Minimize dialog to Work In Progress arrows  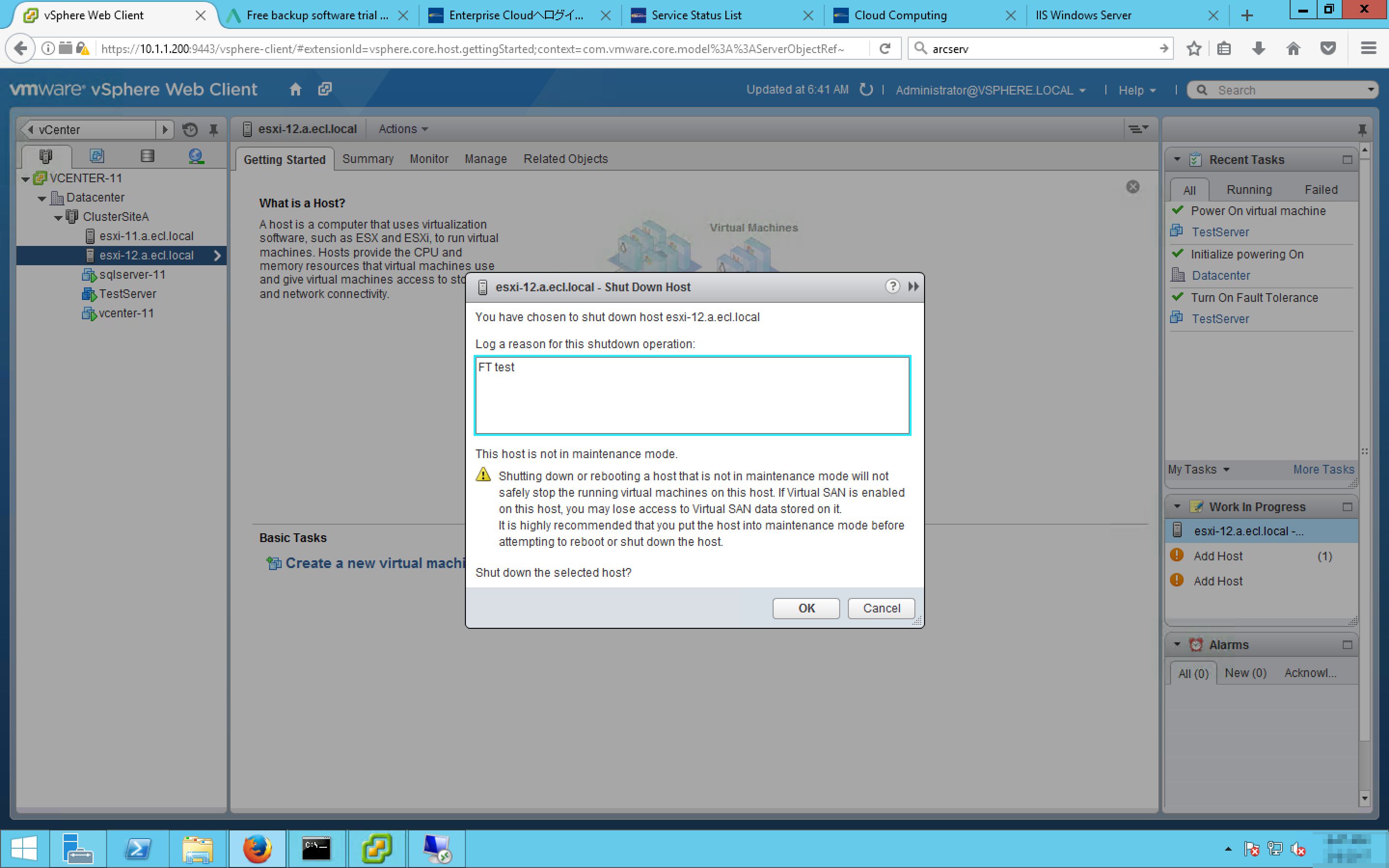click(x=913, y=286)
